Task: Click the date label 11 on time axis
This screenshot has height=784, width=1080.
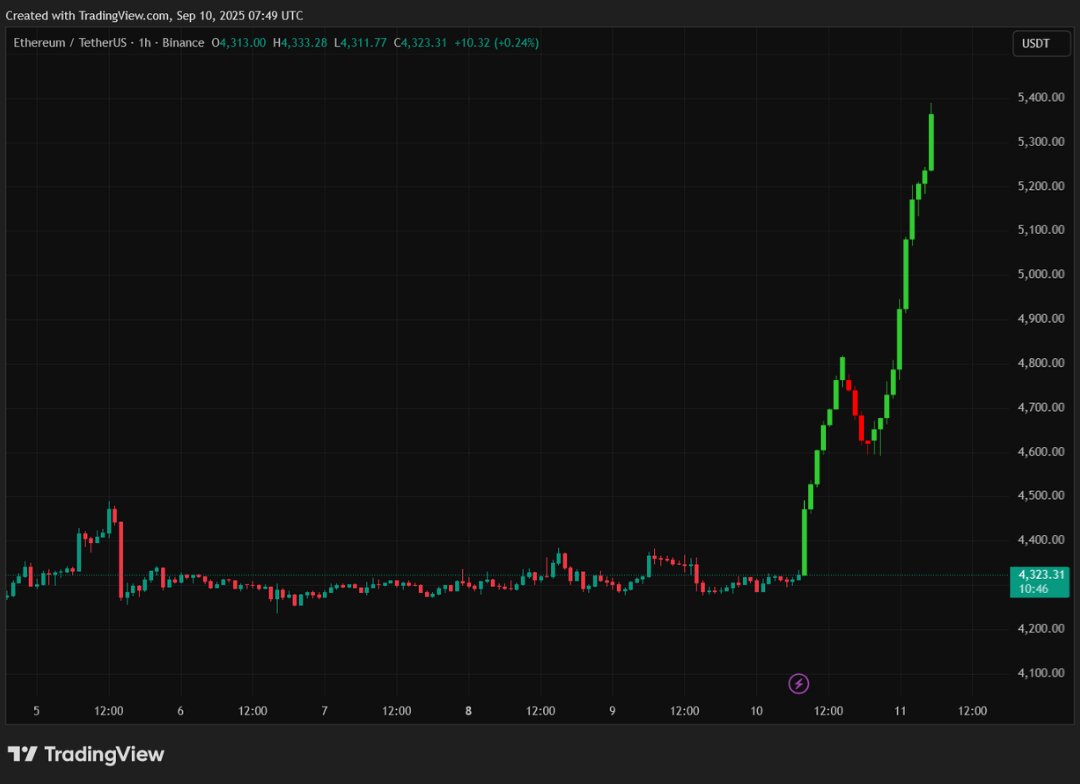Action: (900, 711)
